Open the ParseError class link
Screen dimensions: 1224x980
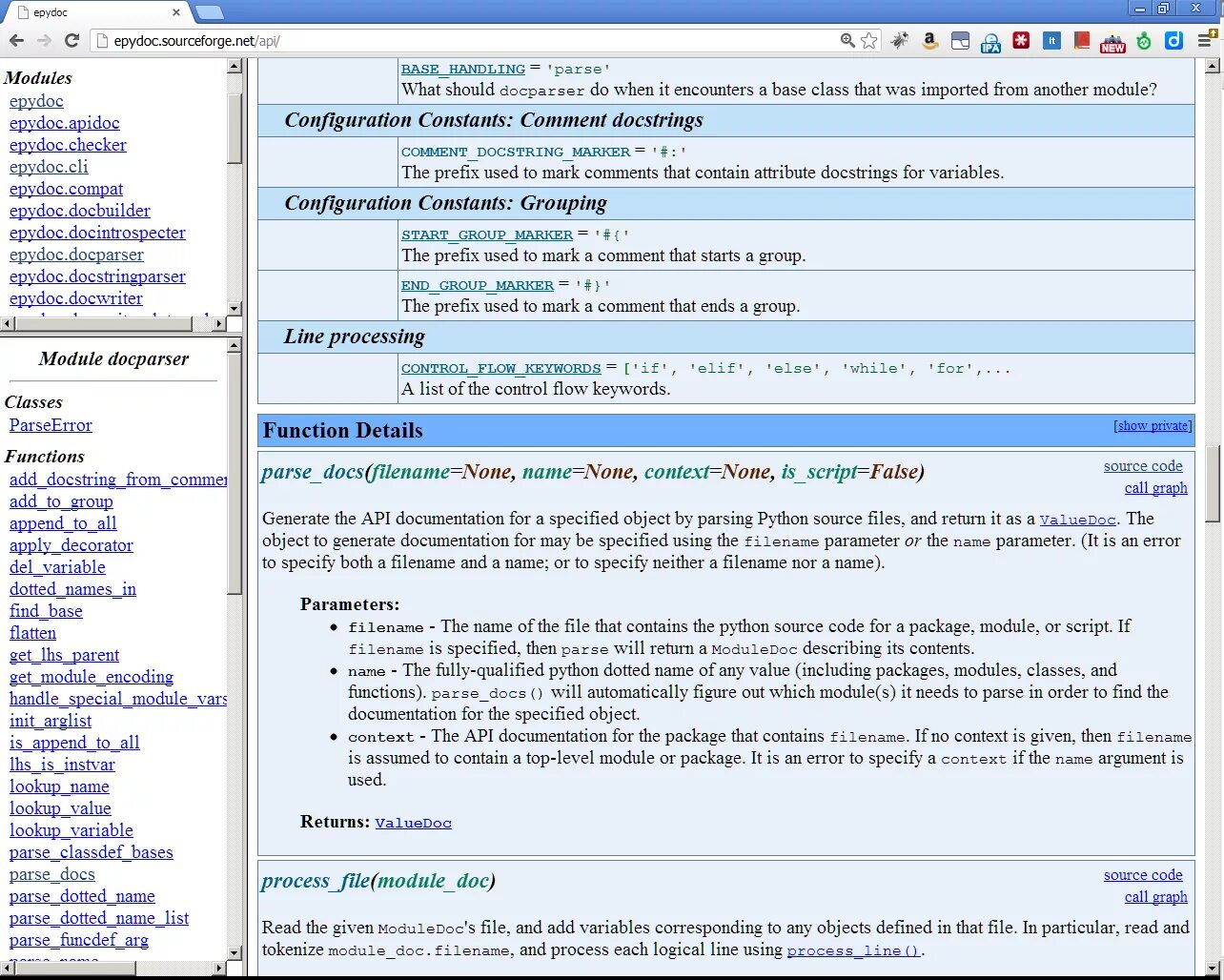[x=51, y=425]
